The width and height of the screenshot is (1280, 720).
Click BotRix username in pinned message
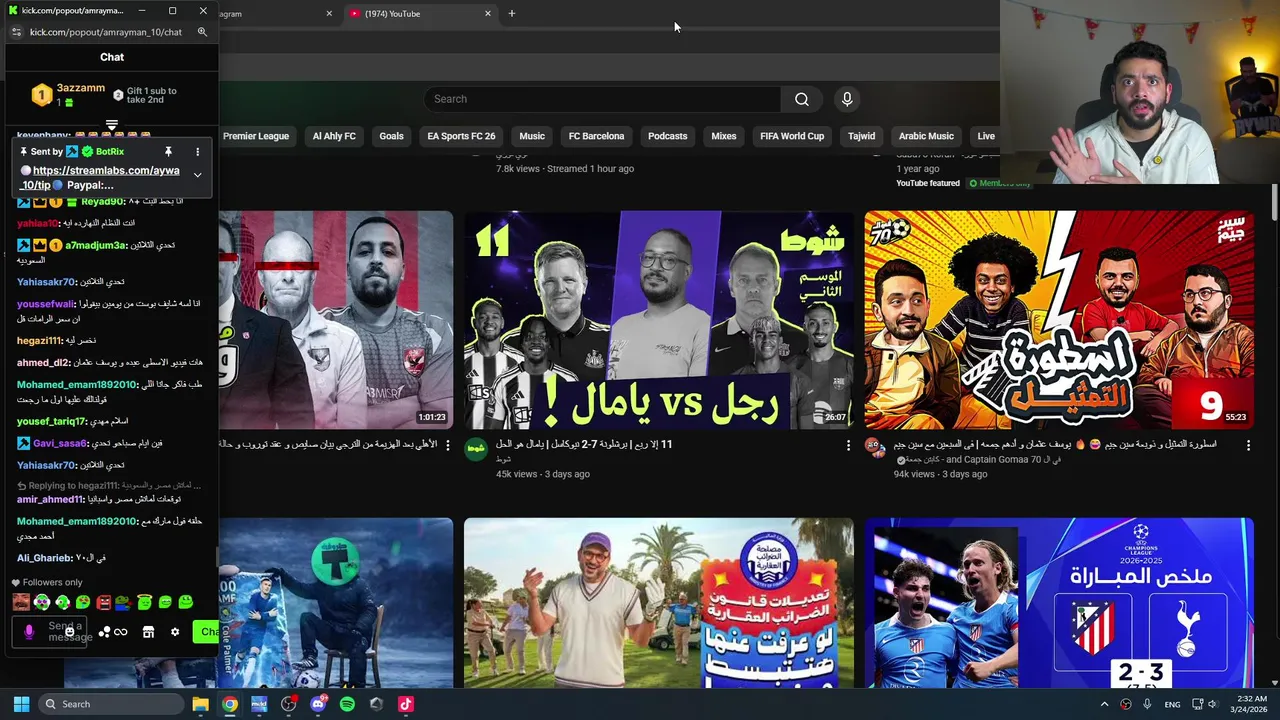click(x=110, y=152)
